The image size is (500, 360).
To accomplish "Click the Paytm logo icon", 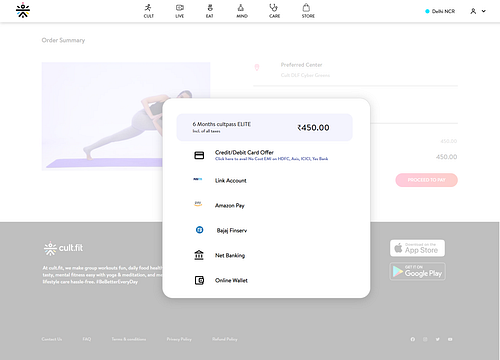I will (198, 179).
